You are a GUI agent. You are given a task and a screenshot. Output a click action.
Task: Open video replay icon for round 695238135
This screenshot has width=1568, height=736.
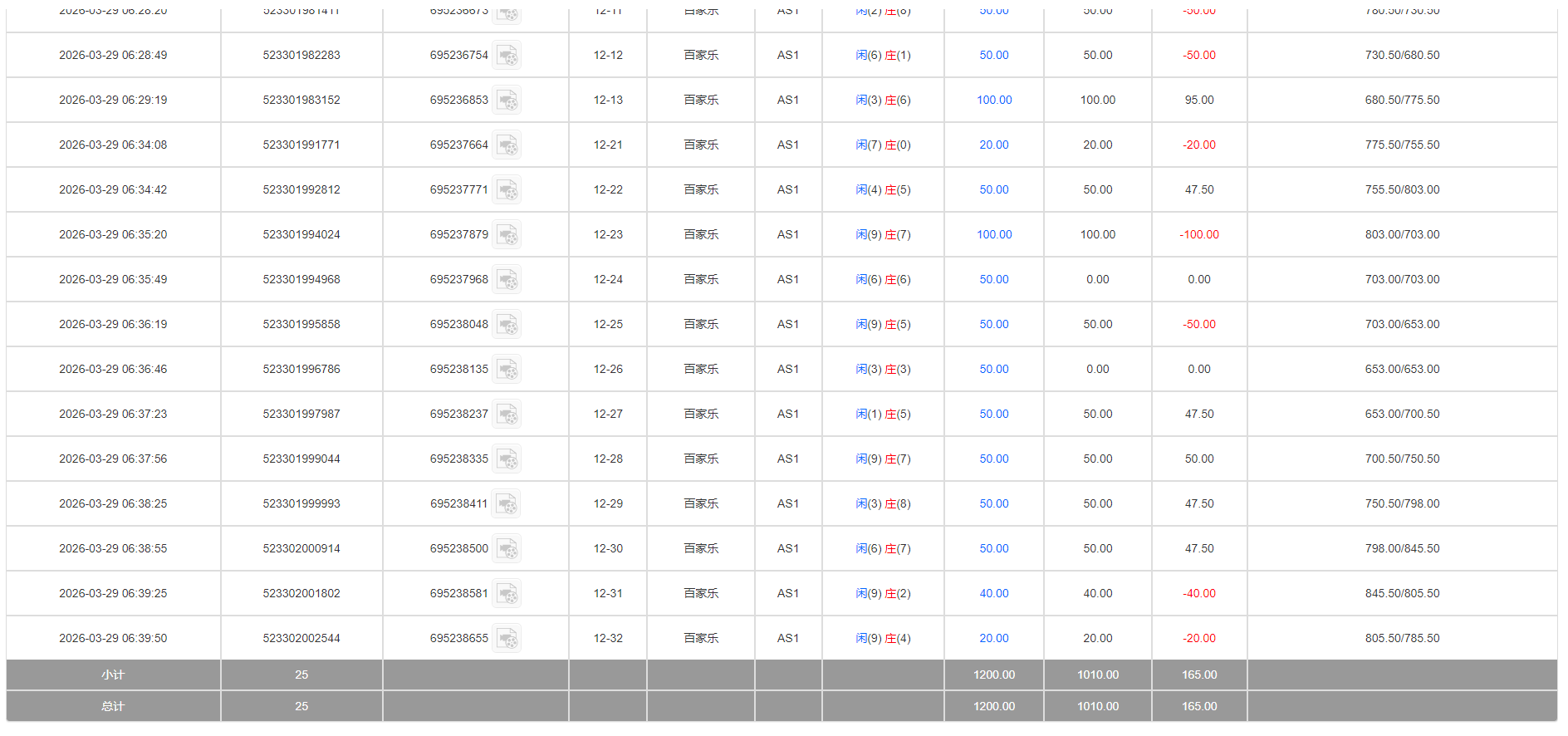[x=507, y=370]
